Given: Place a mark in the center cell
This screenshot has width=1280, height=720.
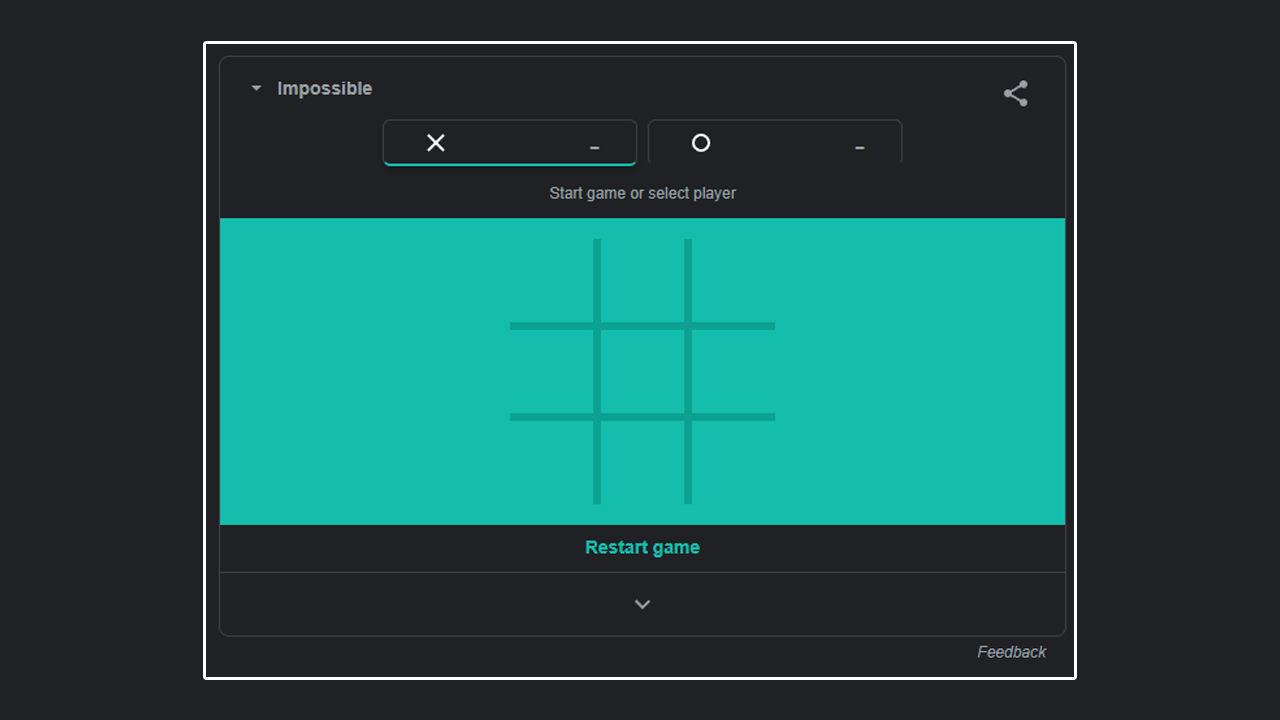Looking at the screenshot, I should (642, 370).
